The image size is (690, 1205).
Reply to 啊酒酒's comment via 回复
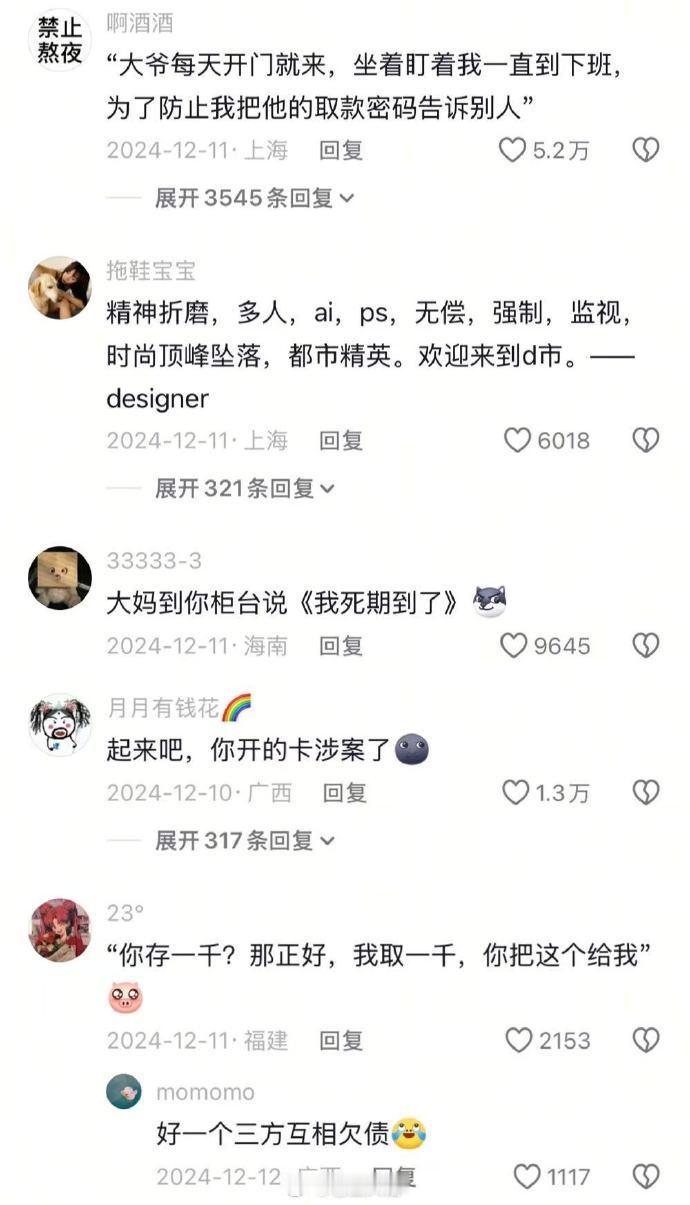[x=341, y=150]
